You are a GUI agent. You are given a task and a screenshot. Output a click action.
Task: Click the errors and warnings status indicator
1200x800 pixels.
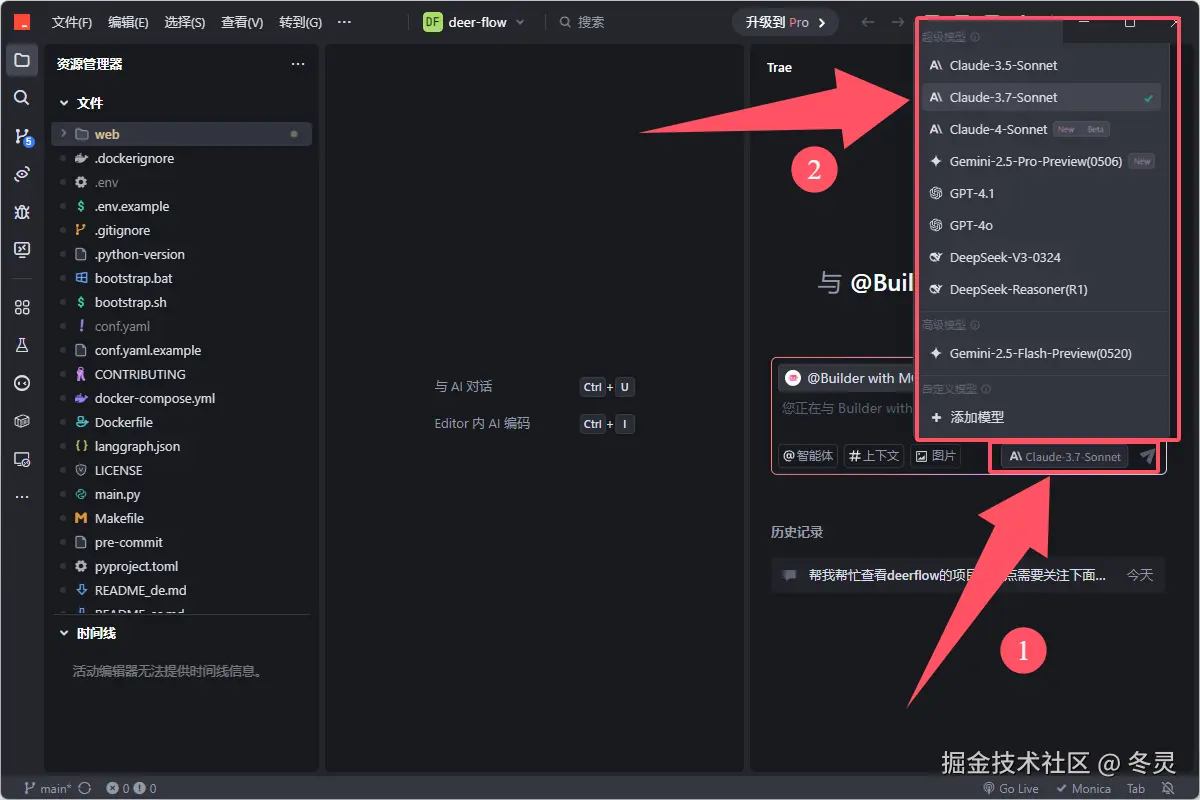(x=131, y=788)
